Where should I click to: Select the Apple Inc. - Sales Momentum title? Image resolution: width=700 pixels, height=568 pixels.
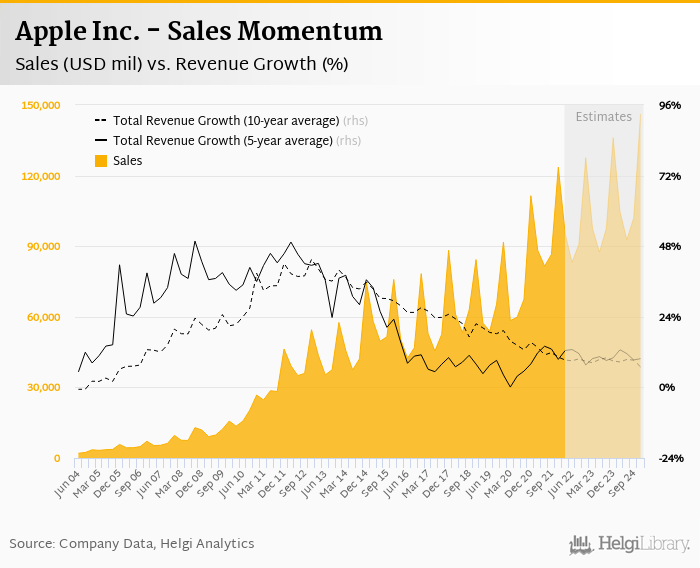coord(199,32)
